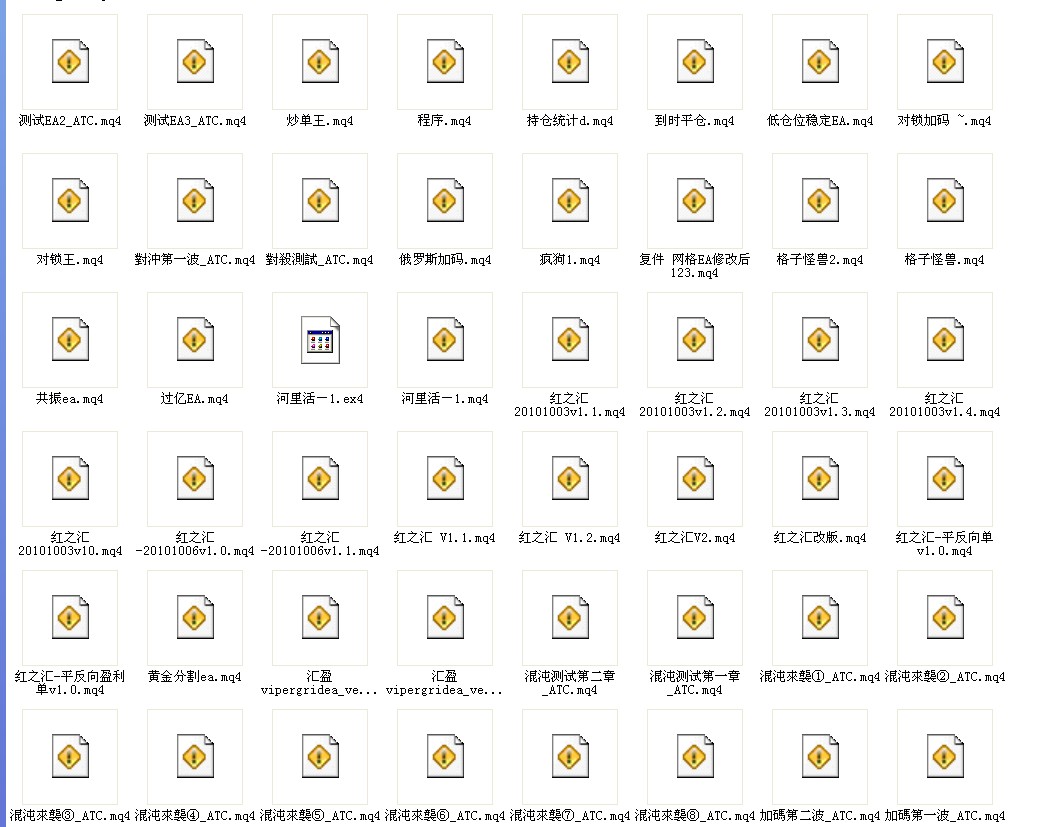
Task: Click the 加碼第一波_ATC.mq4 file icon
Action: click(x=944, y=757)
